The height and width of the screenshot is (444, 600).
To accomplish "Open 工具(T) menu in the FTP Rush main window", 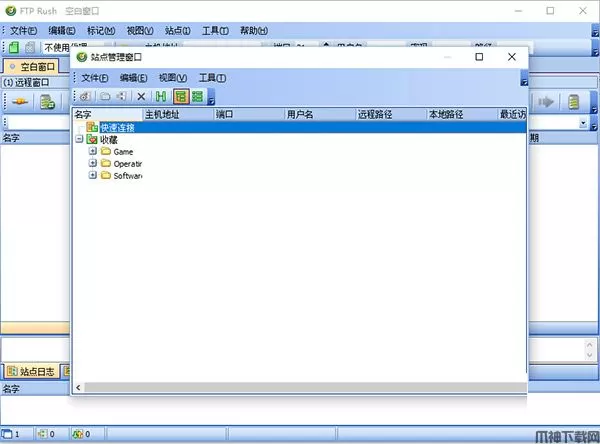I will pyautogui.click(x=215, y=31).
